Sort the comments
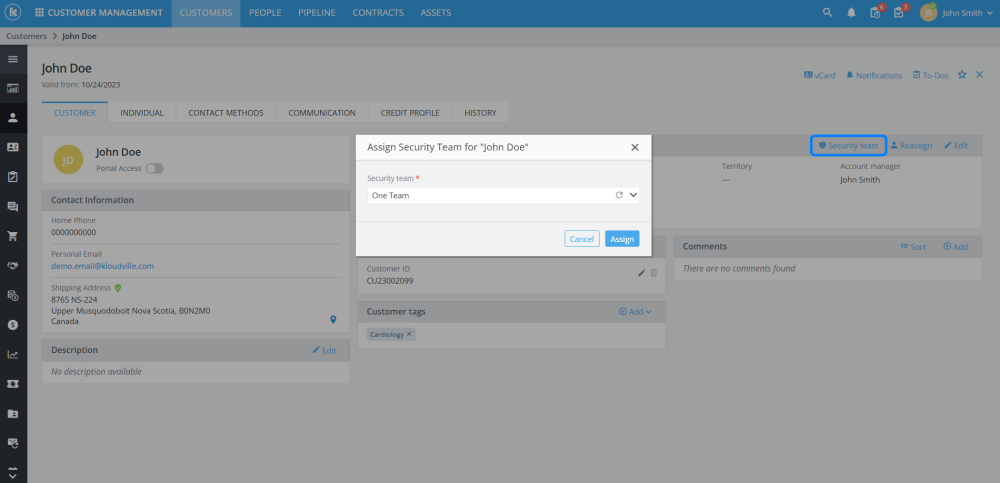The width and height of the screenshot is (1000, 483). (x=913, y=246)
